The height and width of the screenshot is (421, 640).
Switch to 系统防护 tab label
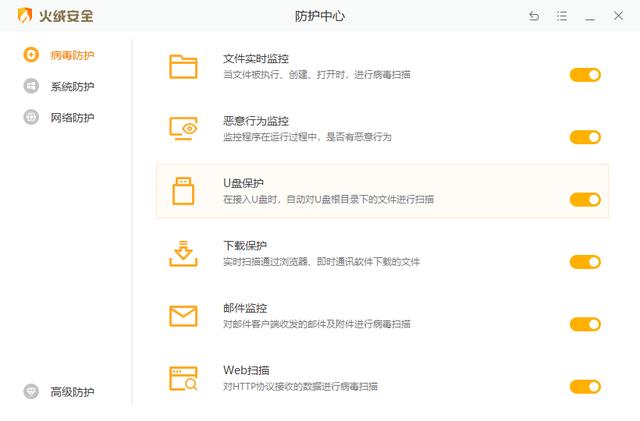72,86
